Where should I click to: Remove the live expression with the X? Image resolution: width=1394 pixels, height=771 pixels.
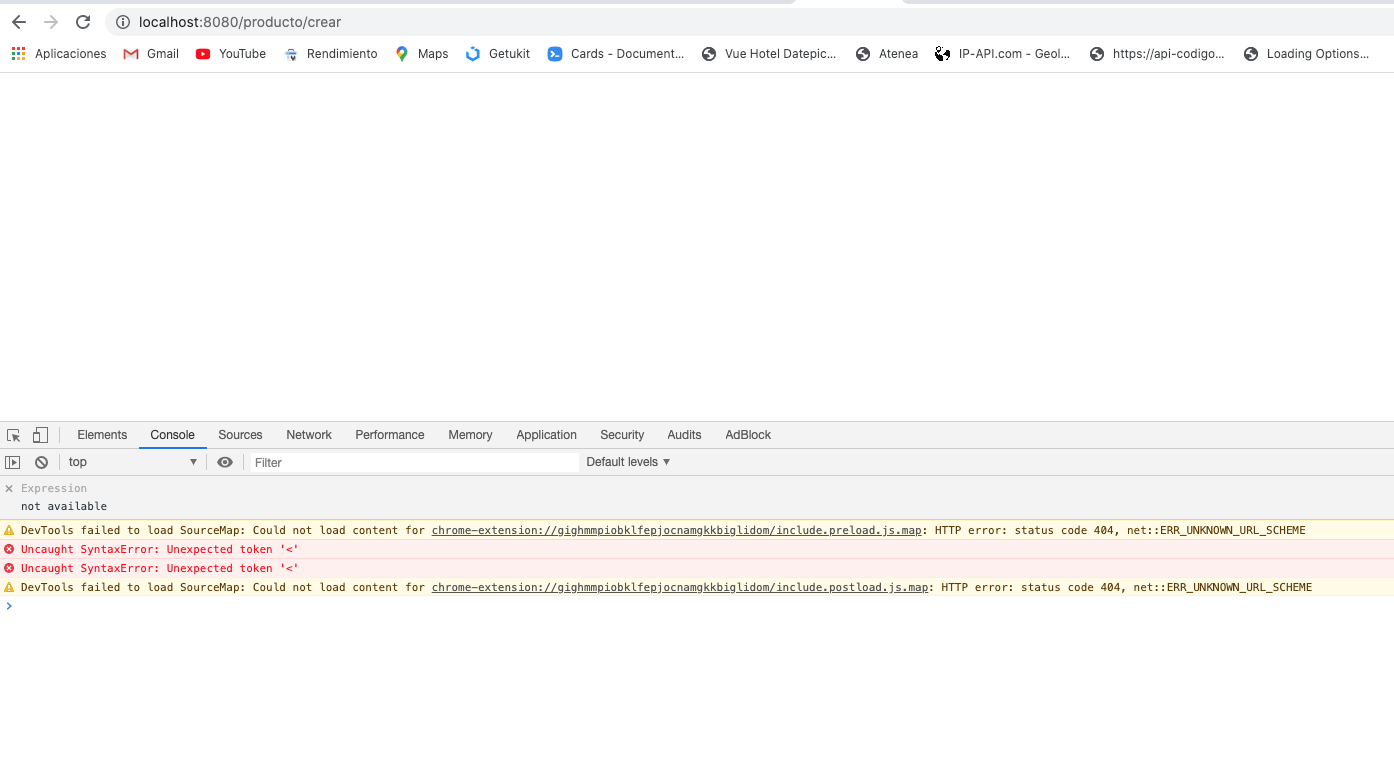point(9,489)
